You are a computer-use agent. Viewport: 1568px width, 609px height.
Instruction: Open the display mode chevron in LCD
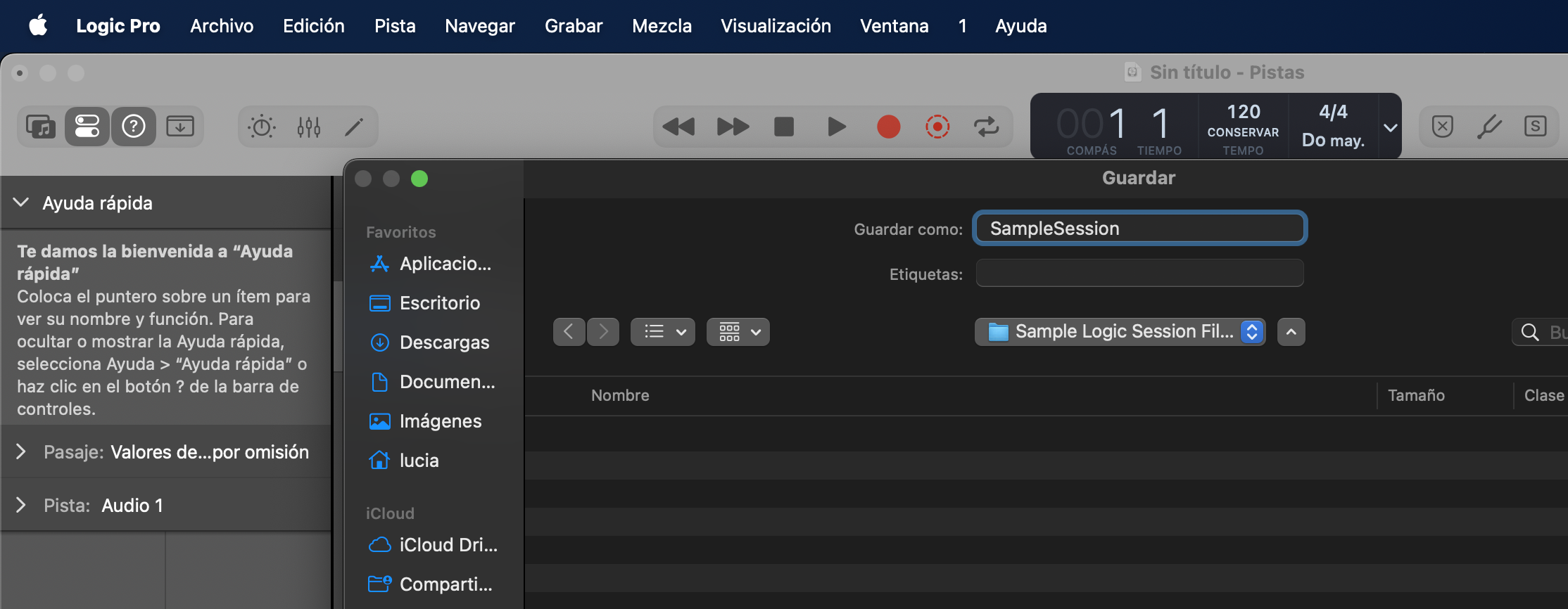click(x=1390, y=127)
